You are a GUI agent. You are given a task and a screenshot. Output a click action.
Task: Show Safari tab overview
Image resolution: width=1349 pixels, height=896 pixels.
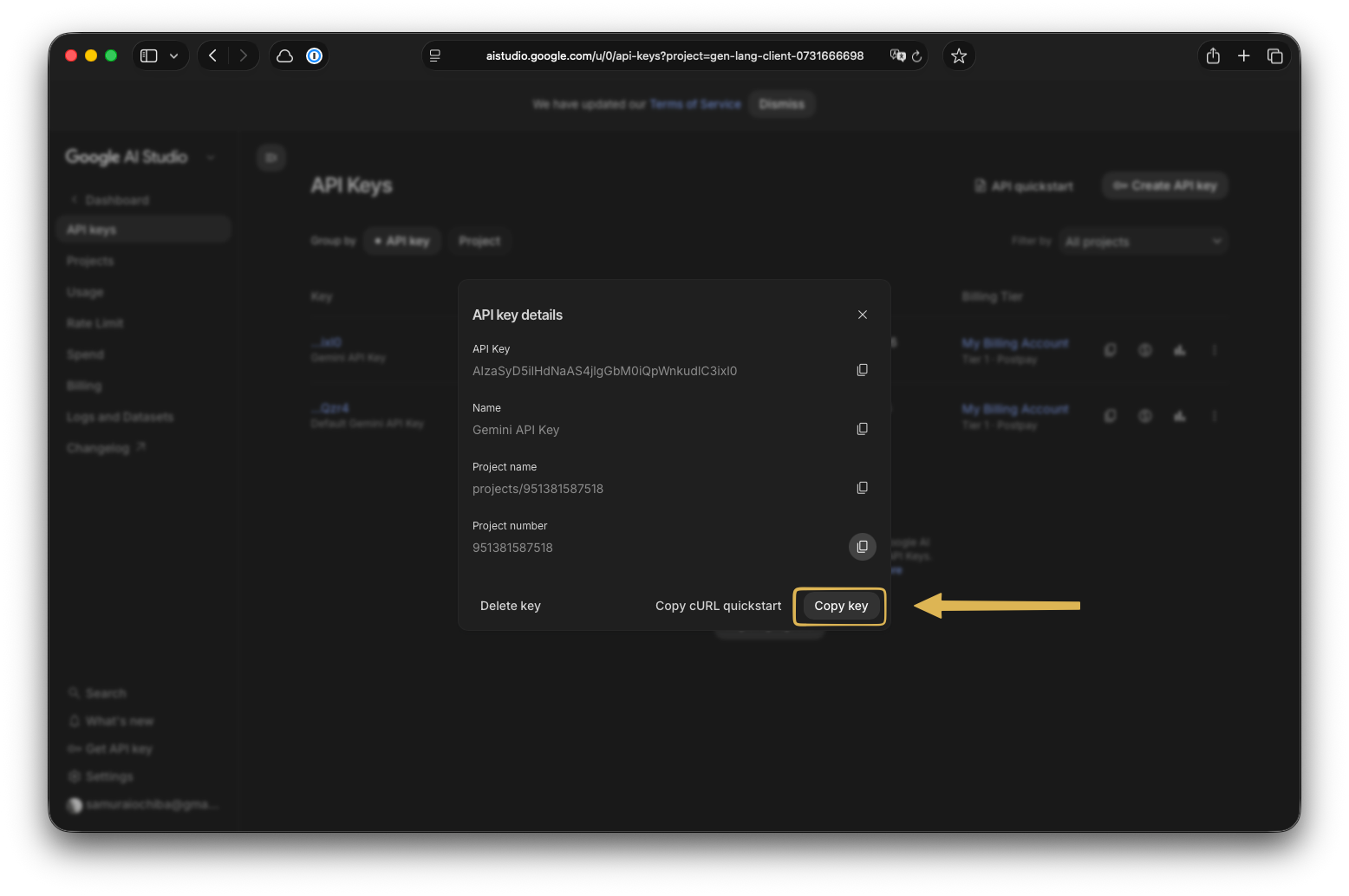1274,55
